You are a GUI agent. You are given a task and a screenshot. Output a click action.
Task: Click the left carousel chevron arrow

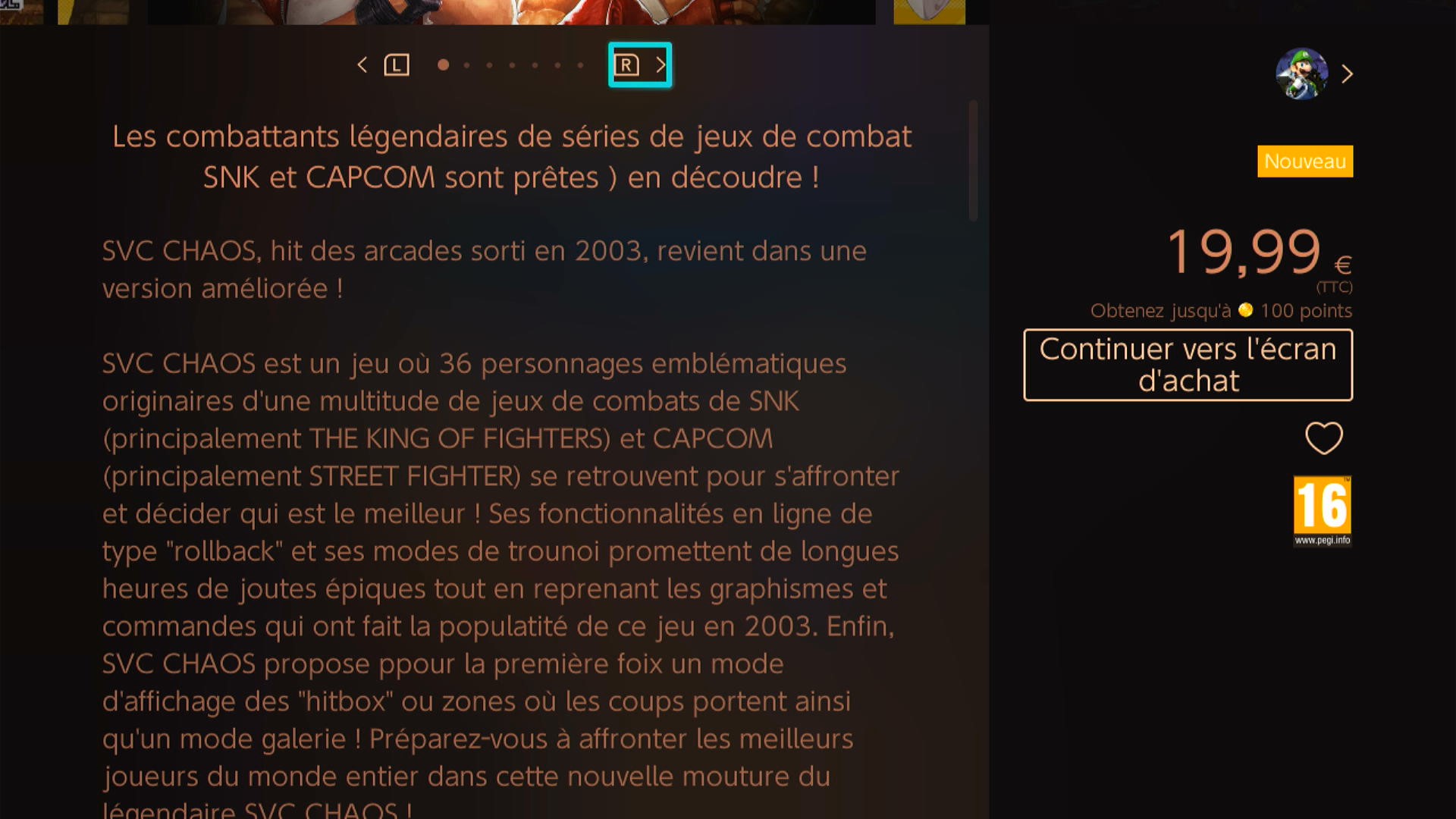click(362, 65)
